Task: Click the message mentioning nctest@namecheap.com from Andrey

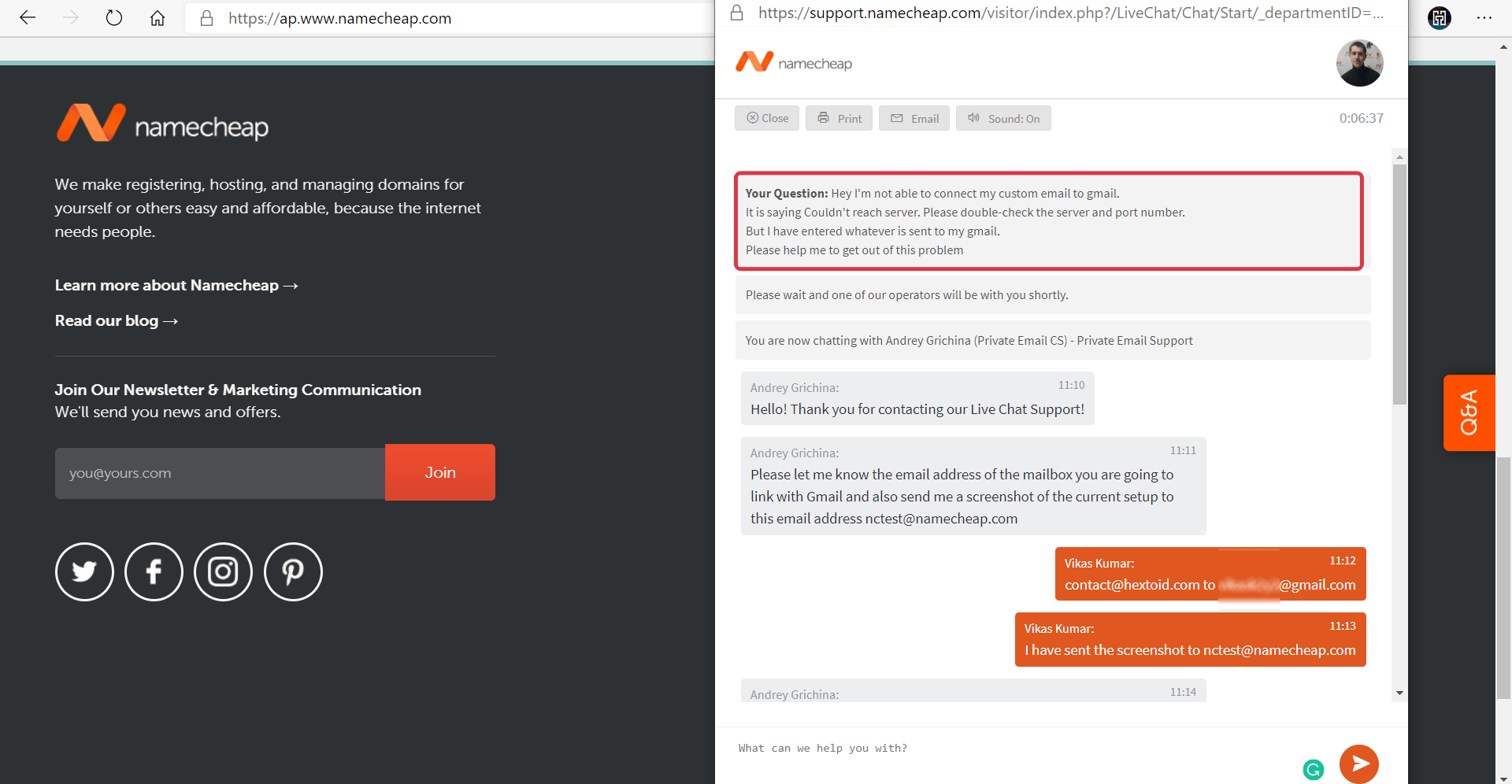Action: pyautogui.click(x=973, y=486)
